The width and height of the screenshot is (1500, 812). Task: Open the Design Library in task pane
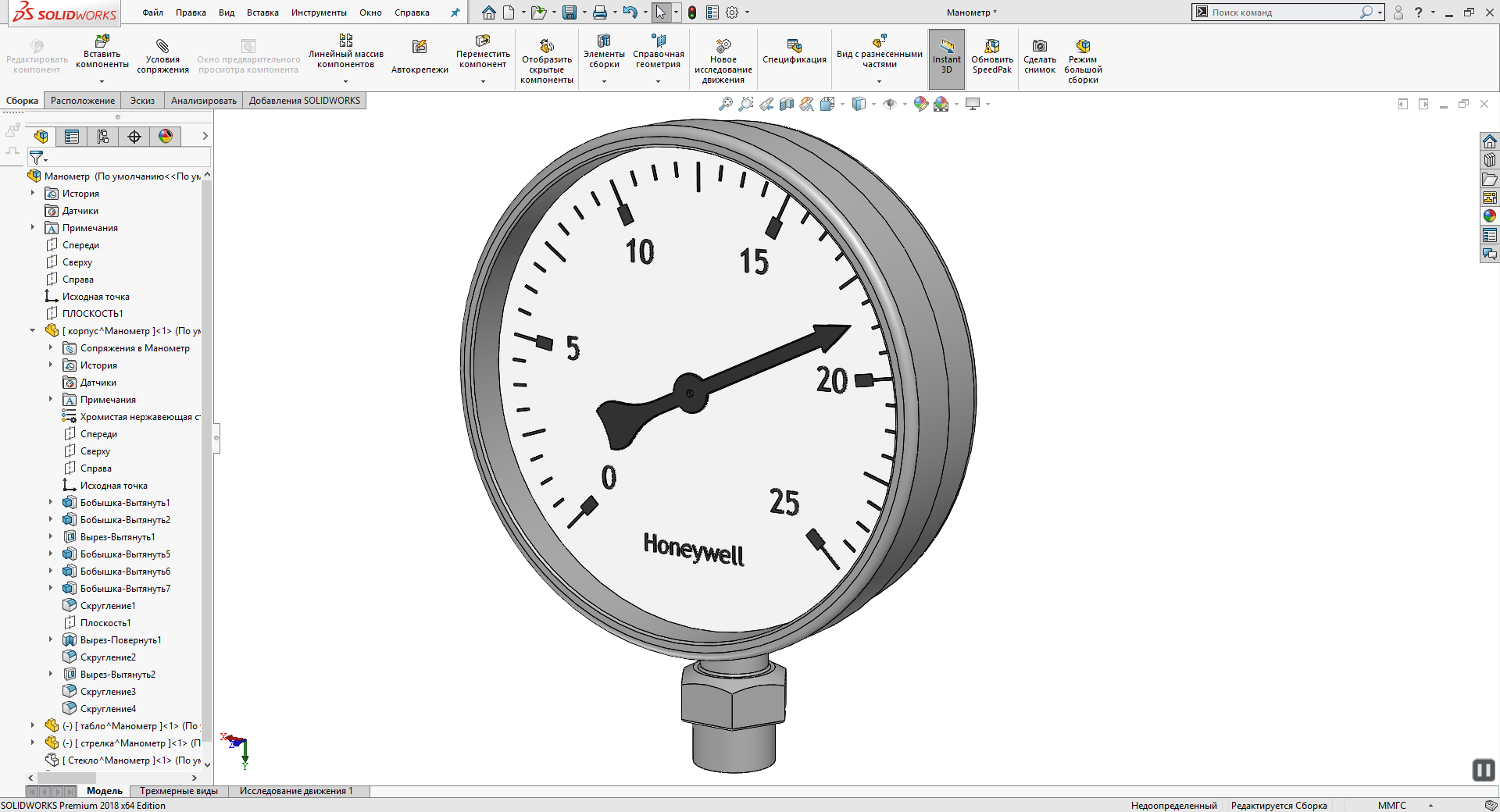coord(1489,160)
